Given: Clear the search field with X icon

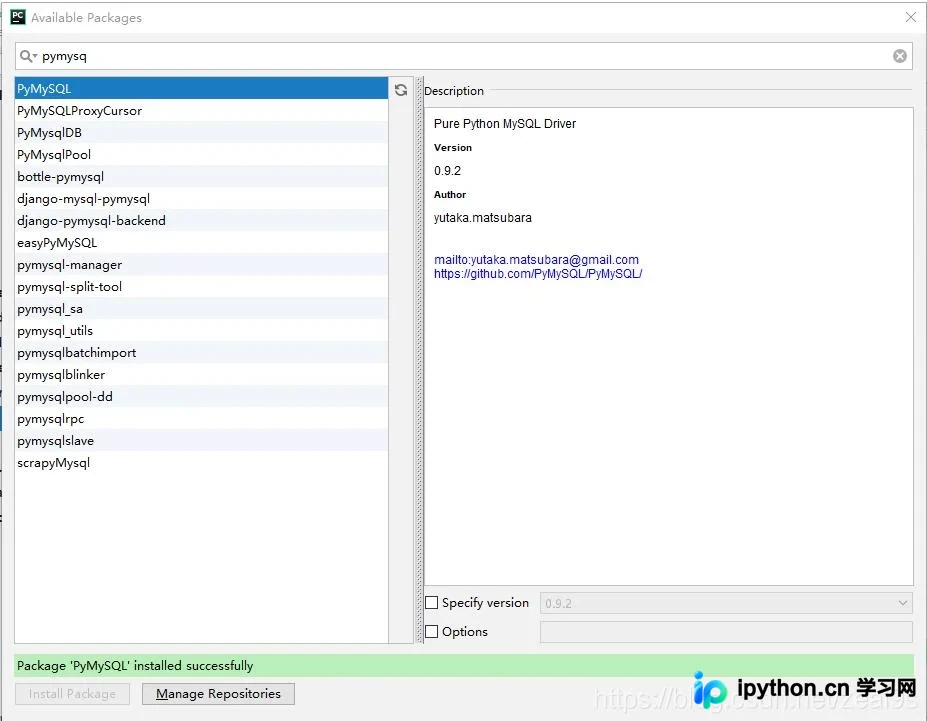Looking at the screenshot, I should (899, 56).
